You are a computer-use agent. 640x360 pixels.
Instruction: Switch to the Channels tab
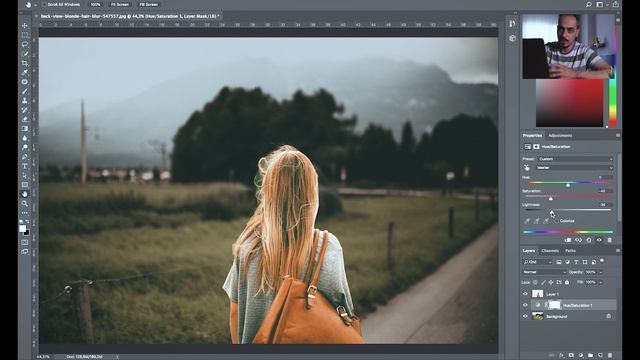tap(550, 251)
